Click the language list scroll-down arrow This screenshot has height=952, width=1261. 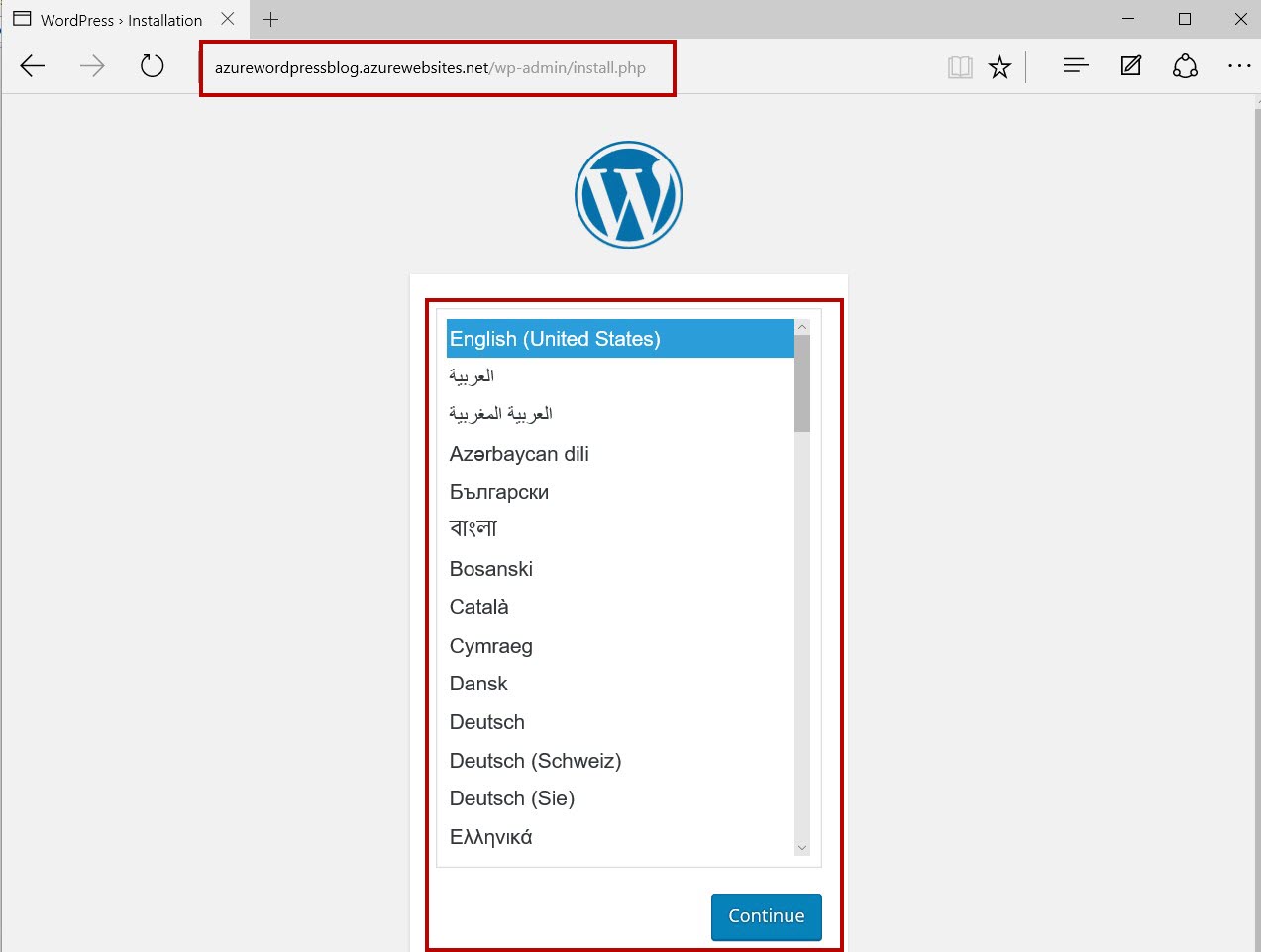(x=802, y=848)
